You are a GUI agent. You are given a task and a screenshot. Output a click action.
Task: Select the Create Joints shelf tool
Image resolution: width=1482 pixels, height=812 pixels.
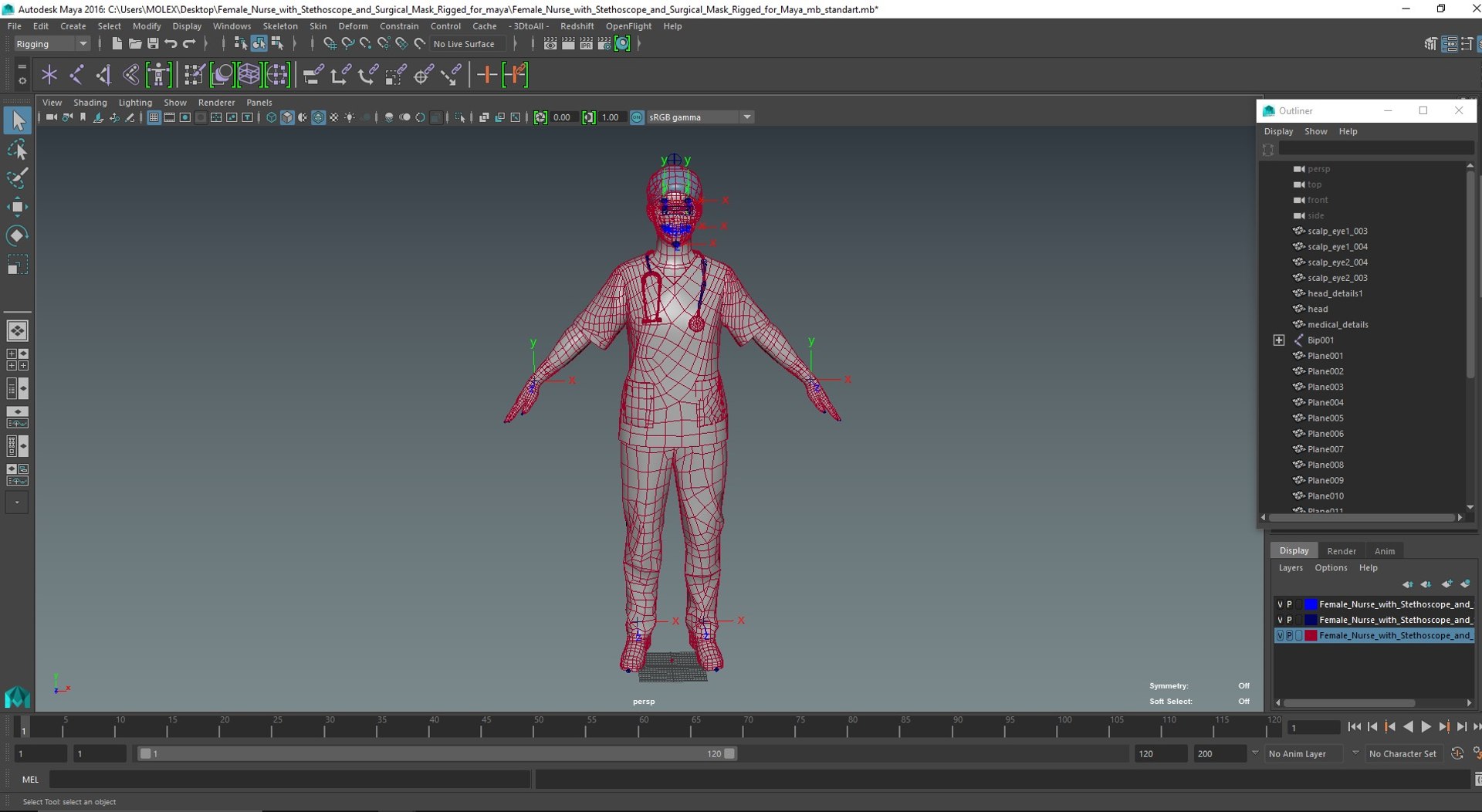pyautogui.click(x=76, y=75)
